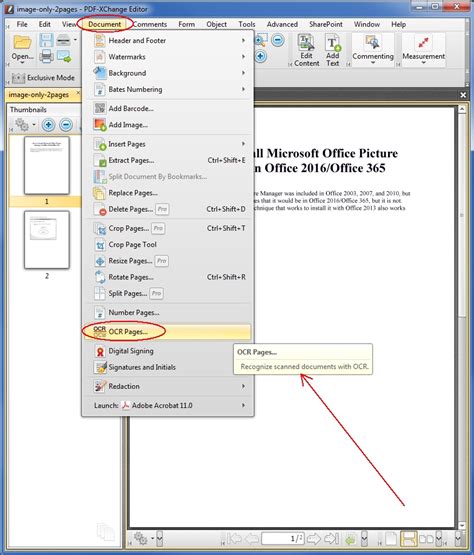Open the Help menu
Viewport: 474px width, 555px height.
tap(398, 24)
